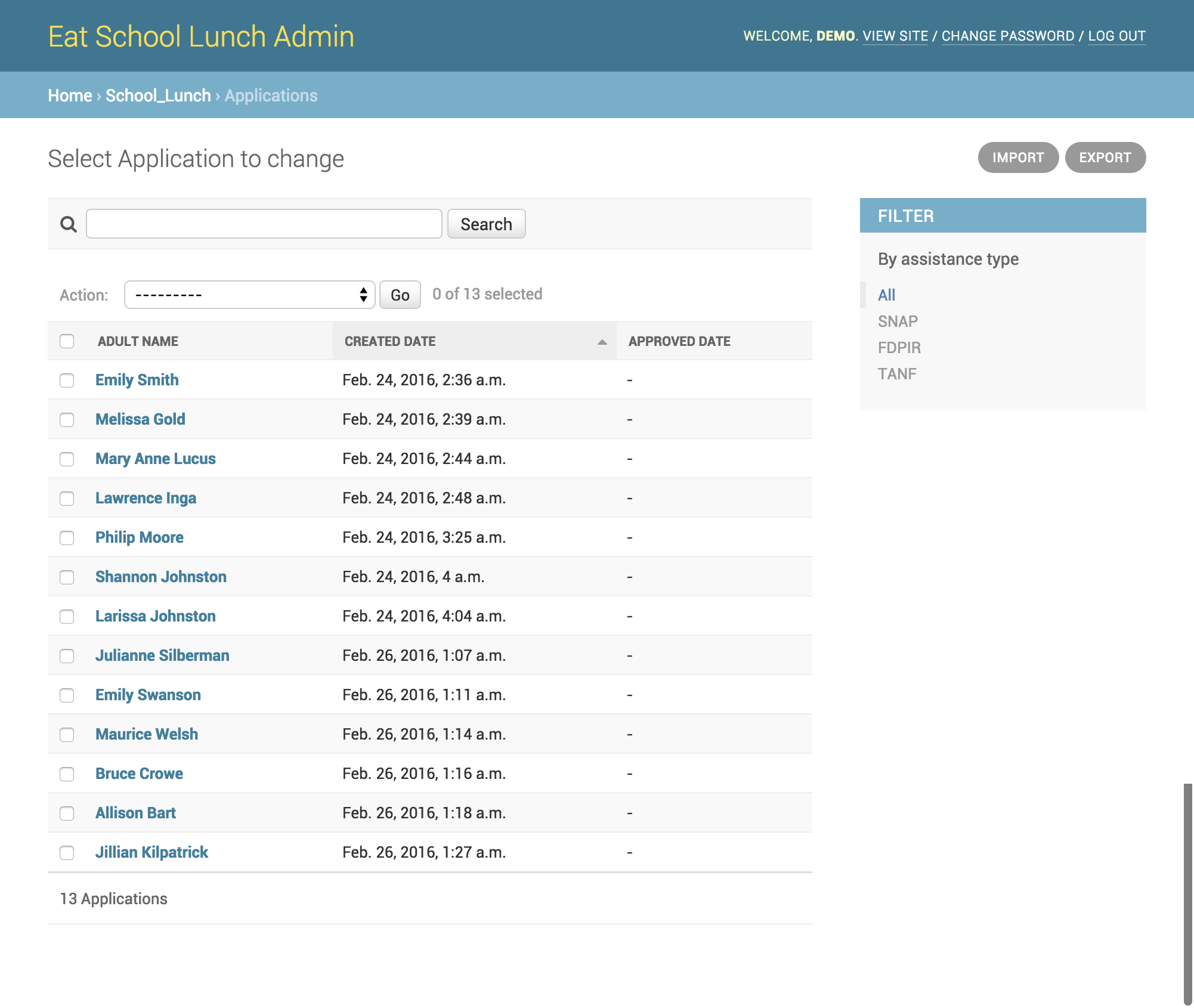This screenshot has width=1194, height=1008.
Task: Toggle the select-all applications checkbox
Action: [x=67, y=341]
